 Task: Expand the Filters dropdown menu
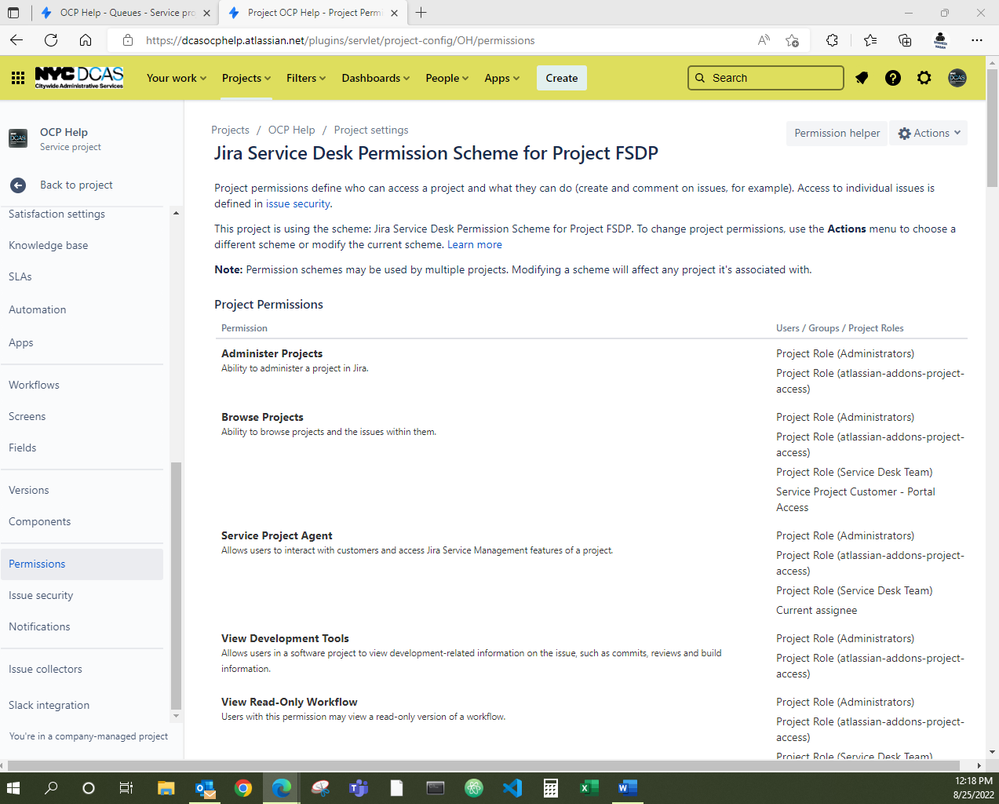tap(306, 78)
